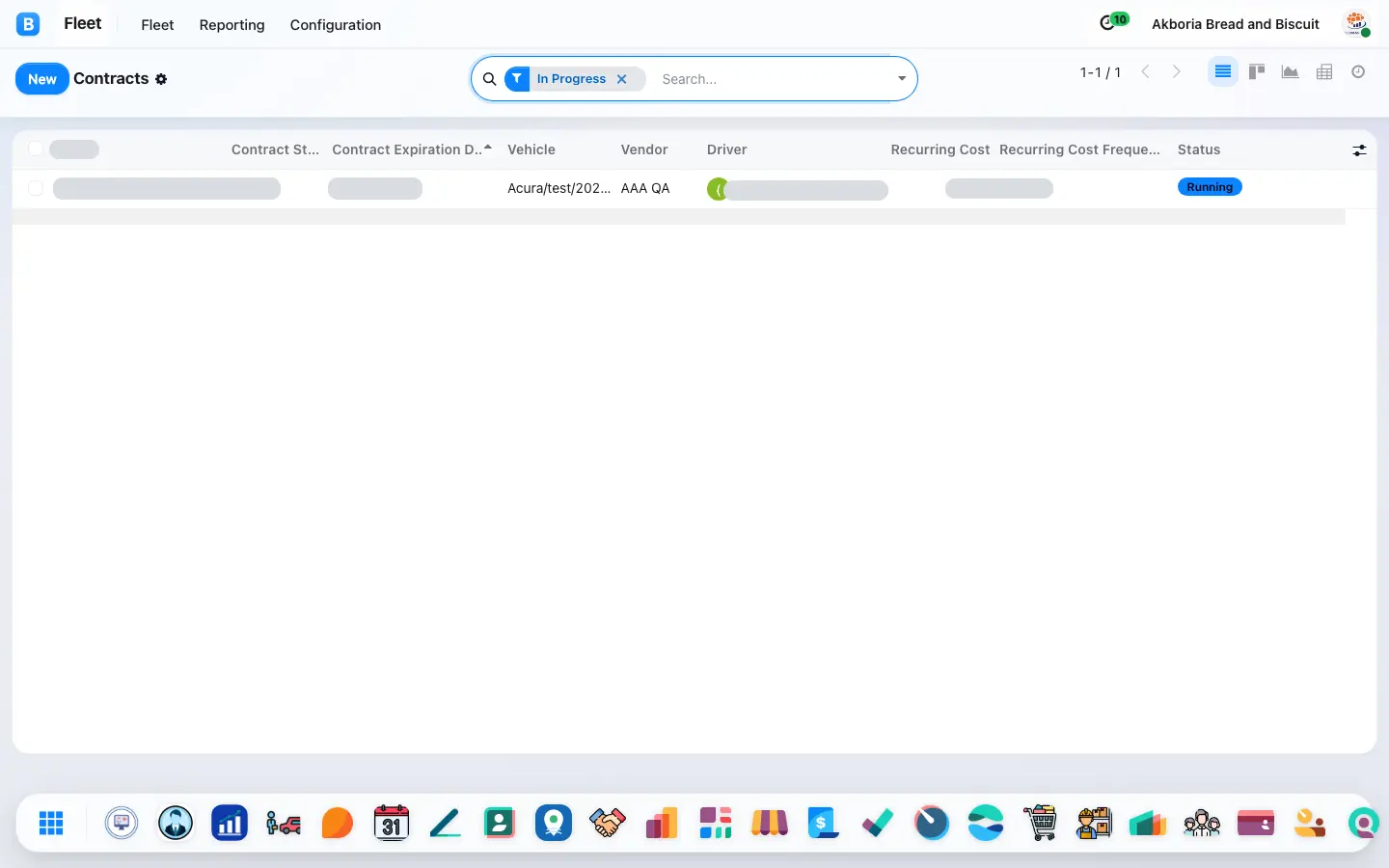
Task: Expand the search options dropdown arrow
Action: click(902, 79)
